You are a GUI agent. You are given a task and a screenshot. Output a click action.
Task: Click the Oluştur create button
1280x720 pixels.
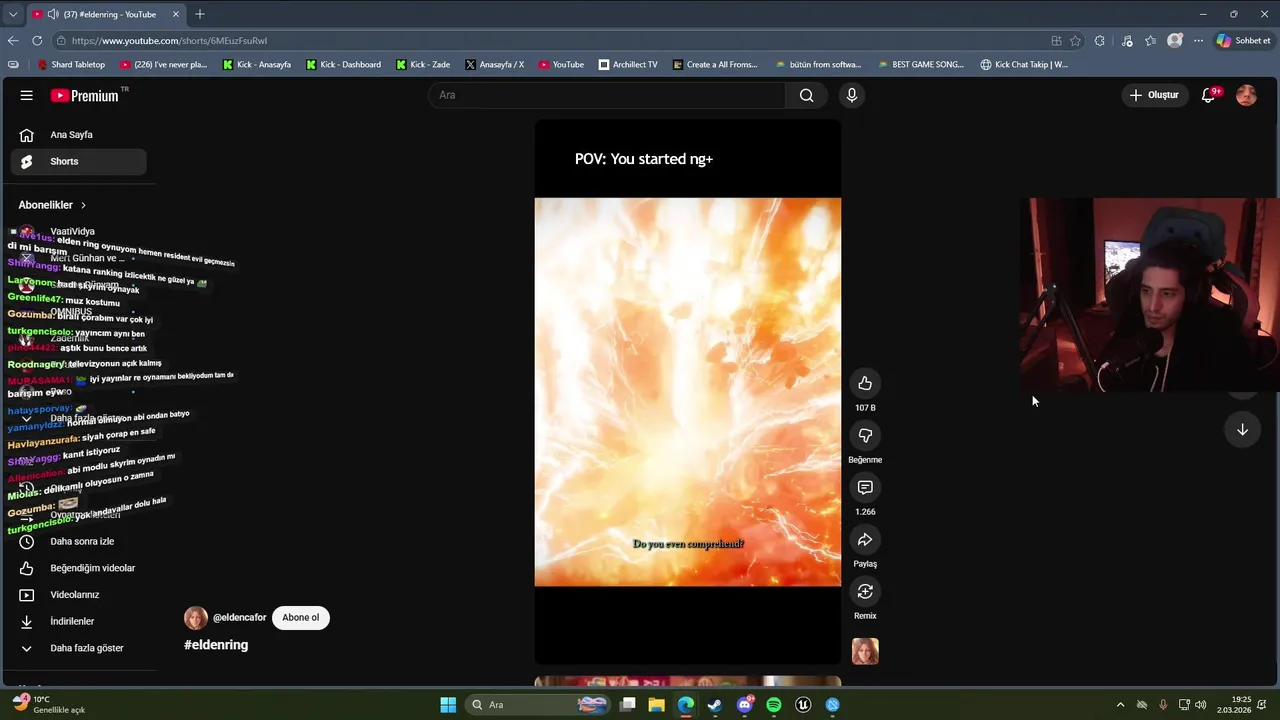pos(1154,95)
